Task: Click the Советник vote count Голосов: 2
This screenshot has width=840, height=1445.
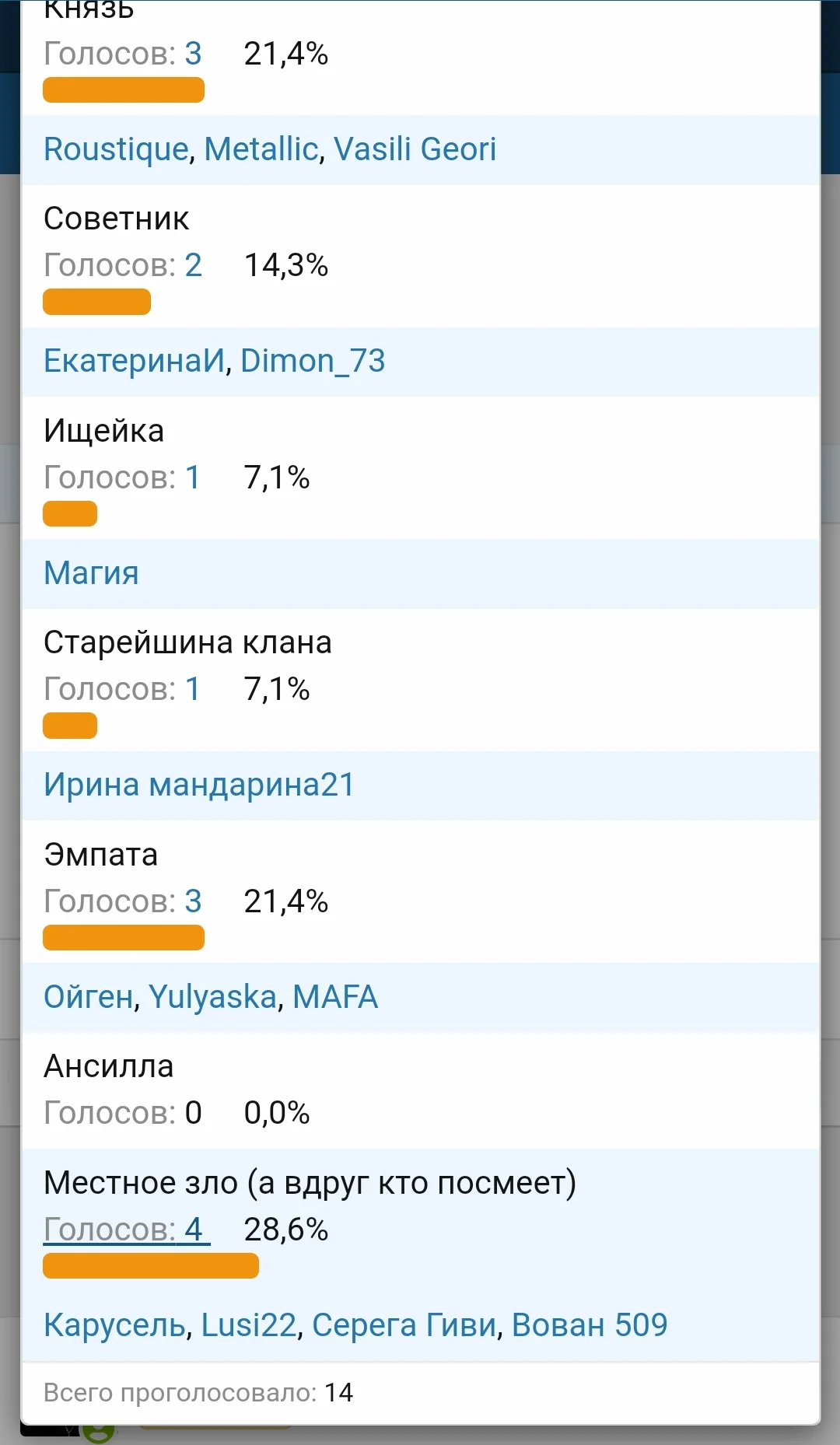Action: 122,265
